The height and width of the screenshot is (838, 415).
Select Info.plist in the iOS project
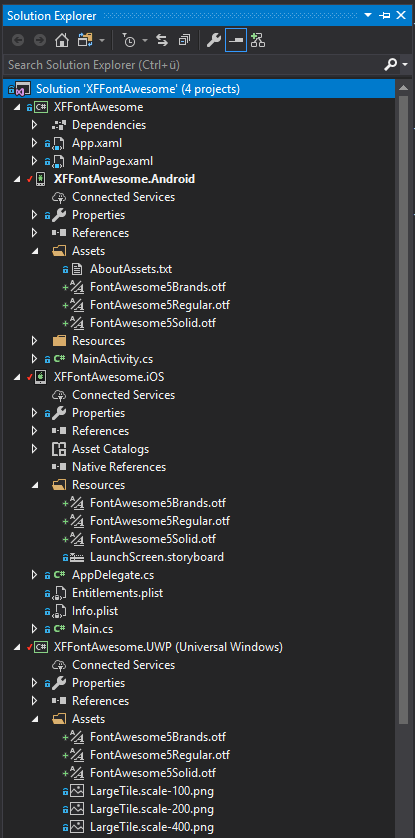95,610
